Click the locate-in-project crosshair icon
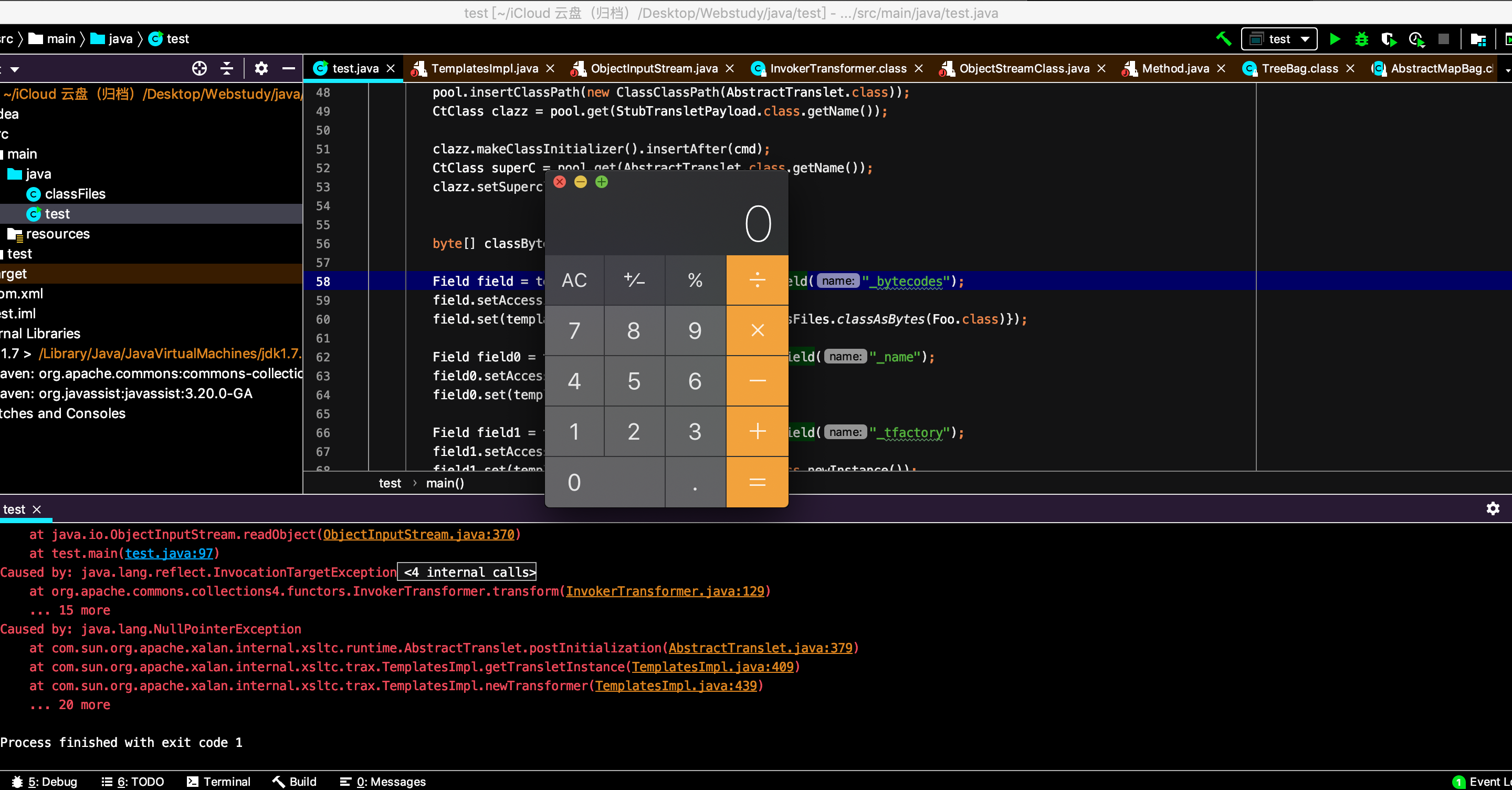 pyautogui.click(x=199, y=69)
